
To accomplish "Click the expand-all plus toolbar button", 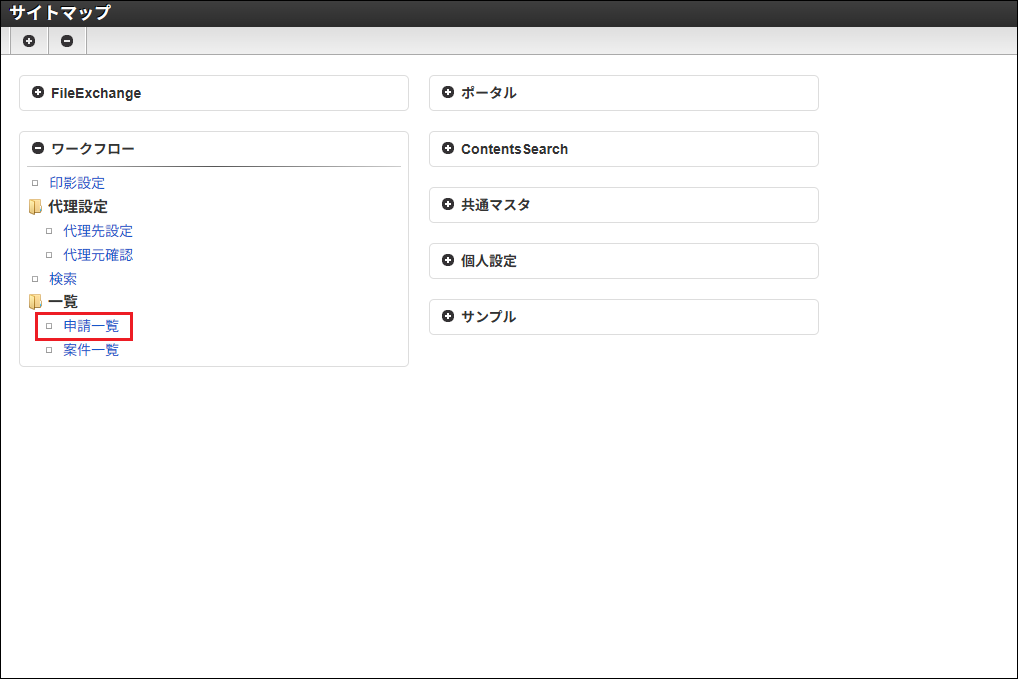I will tap(29, 41).
